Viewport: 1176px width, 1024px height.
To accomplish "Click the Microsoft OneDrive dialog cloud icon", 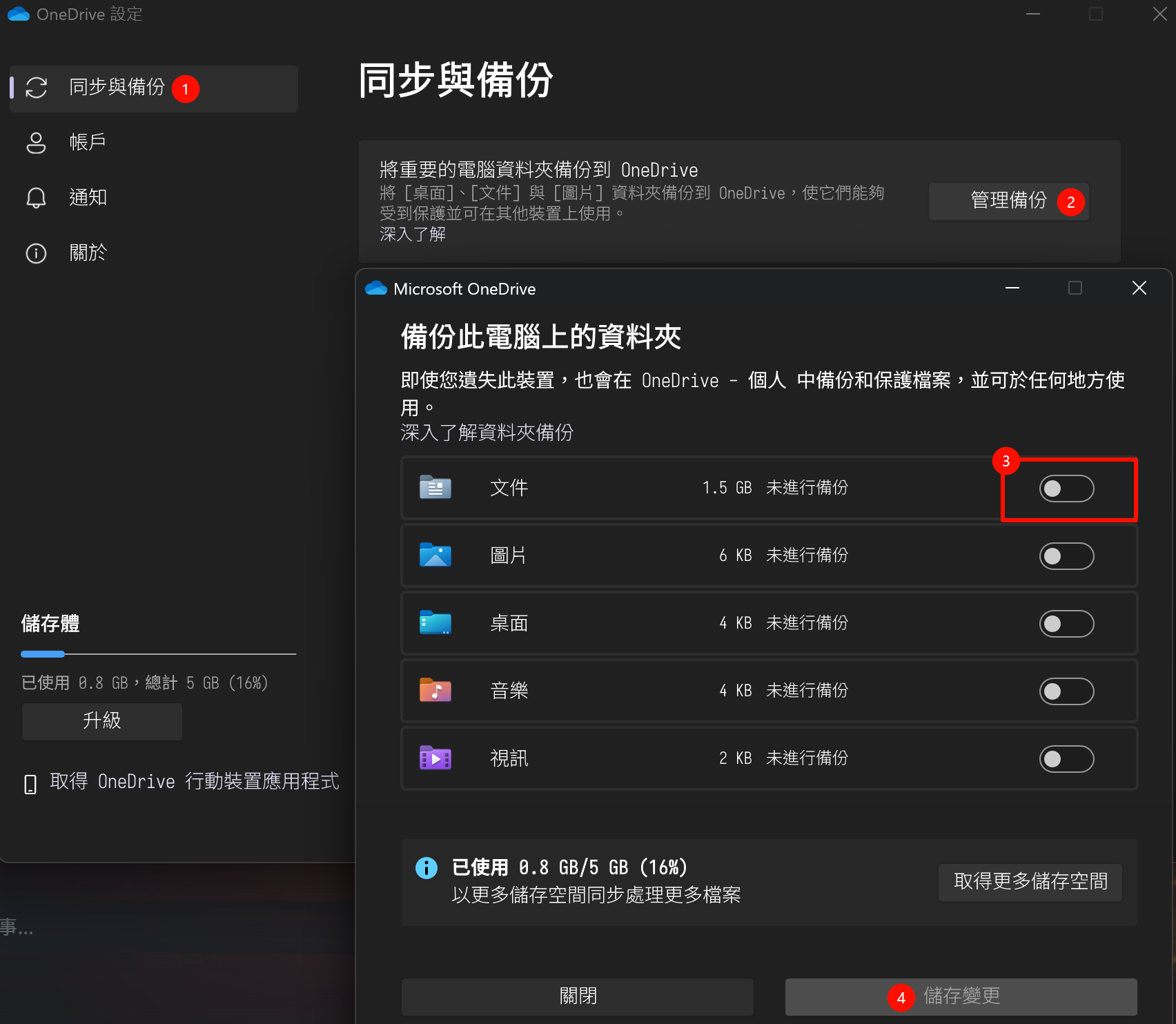I will (376, 288).
